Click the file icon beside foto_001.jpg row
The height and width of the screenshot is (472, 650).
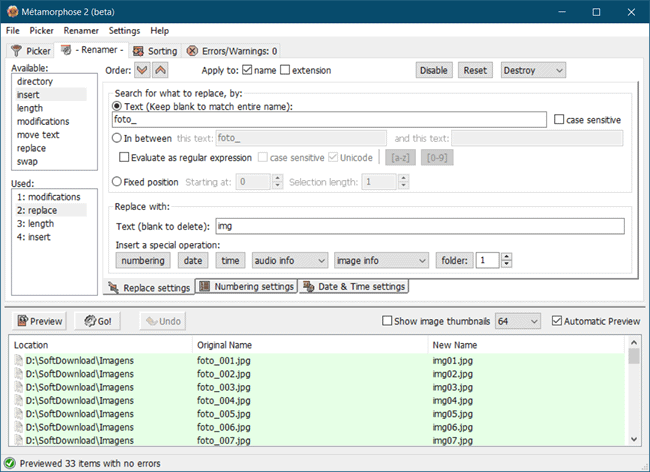point(19,360)
